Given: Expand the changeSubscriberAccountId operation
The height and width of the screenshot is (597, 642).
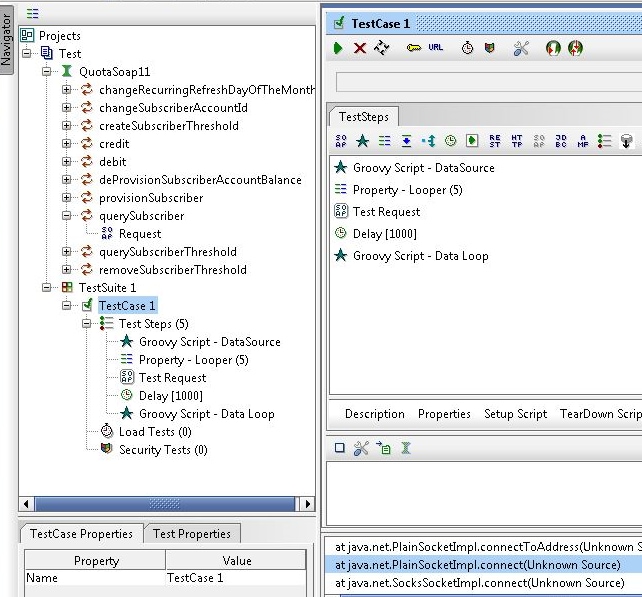Looking at the screenshot, I should tap(66, 107).
